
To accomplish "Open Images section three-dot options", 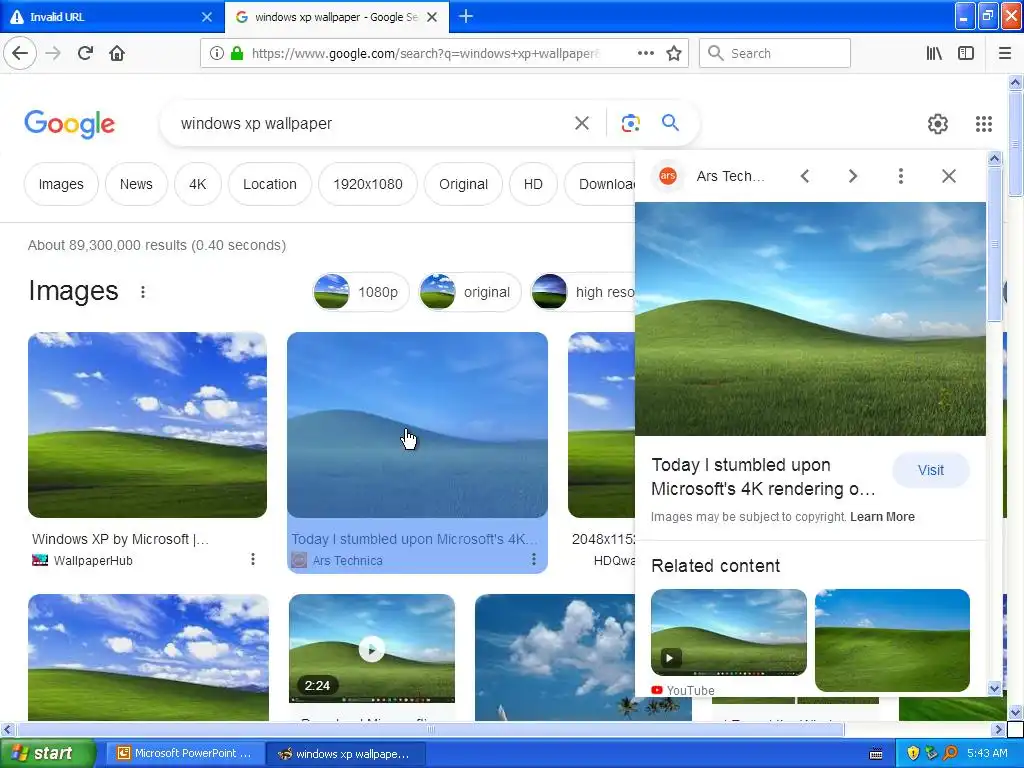I will click(x=143, y=292).
